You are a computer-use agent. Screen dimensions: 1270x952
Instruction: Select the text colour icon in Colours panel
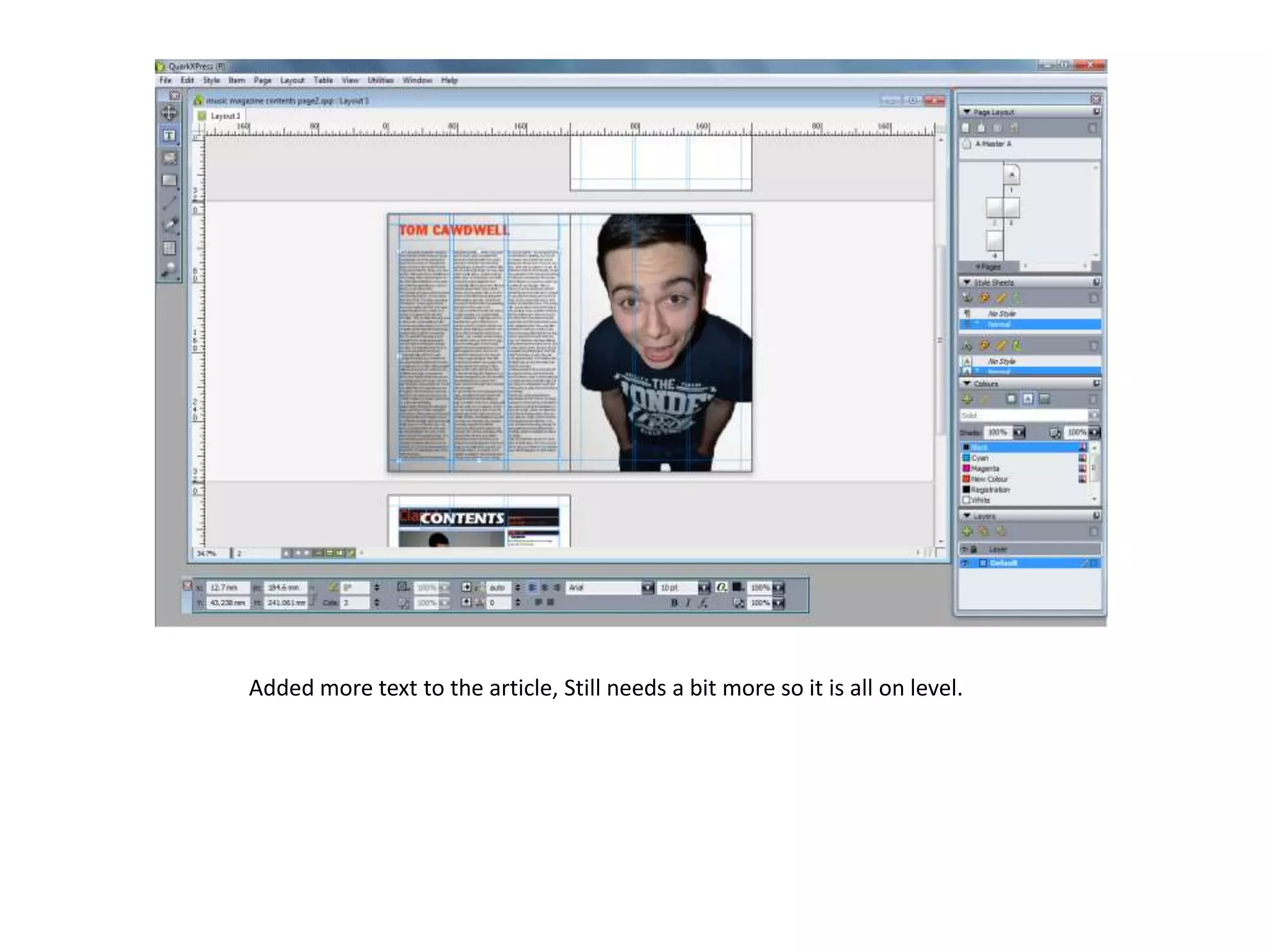(1028, 399)
